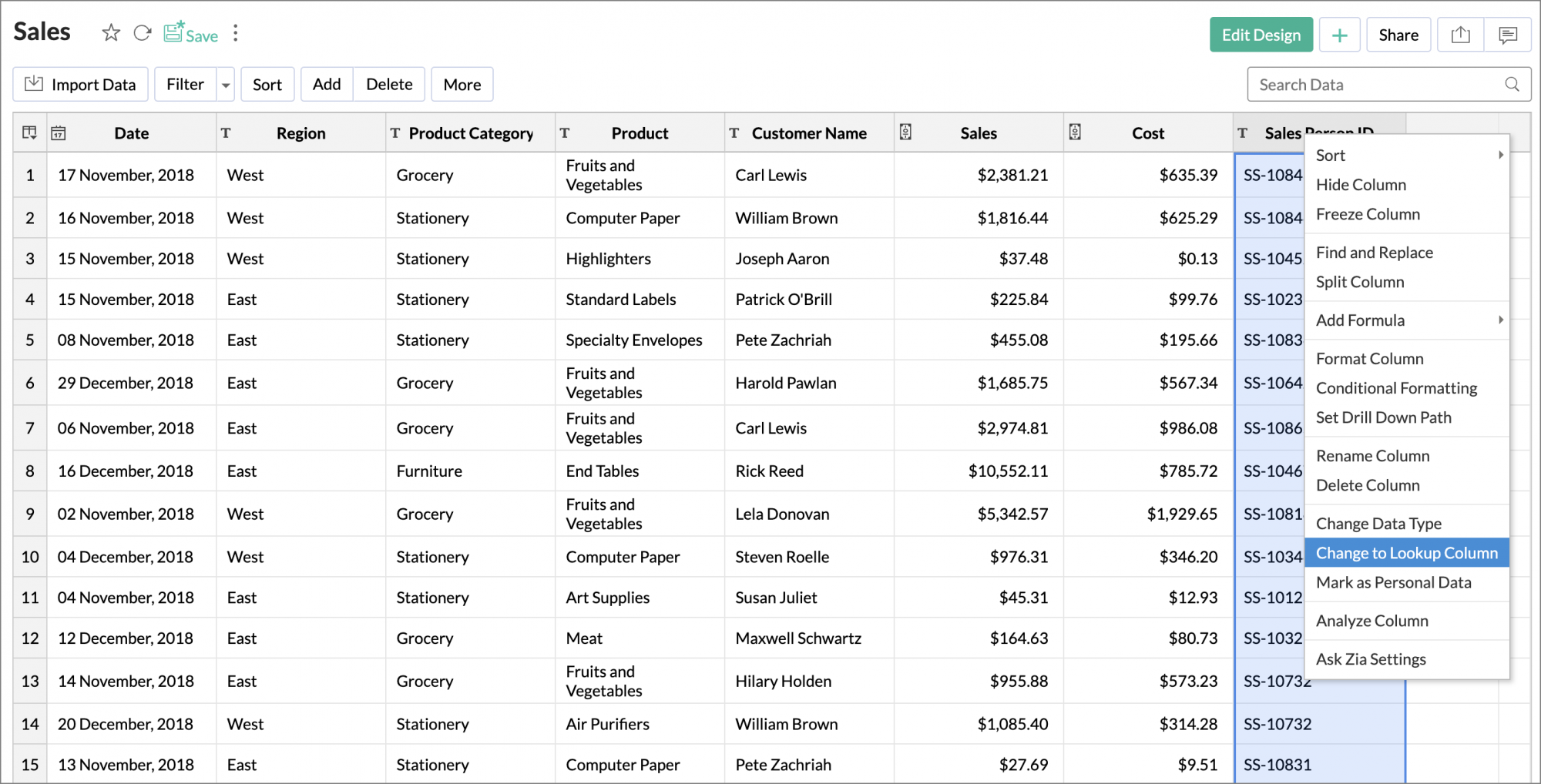Open the vertical three-dot options menu
The height and width of the screenshot is (784, 1541).
pos(236,33)
